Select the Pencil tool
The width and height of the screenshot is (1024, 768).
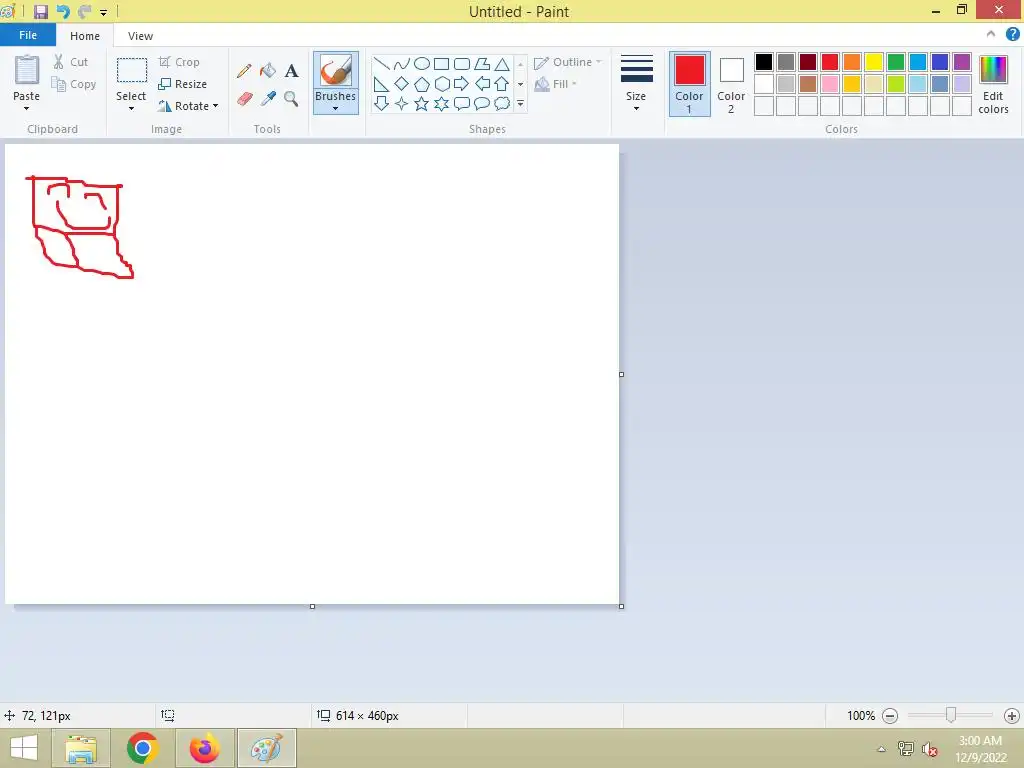(244, 71)
